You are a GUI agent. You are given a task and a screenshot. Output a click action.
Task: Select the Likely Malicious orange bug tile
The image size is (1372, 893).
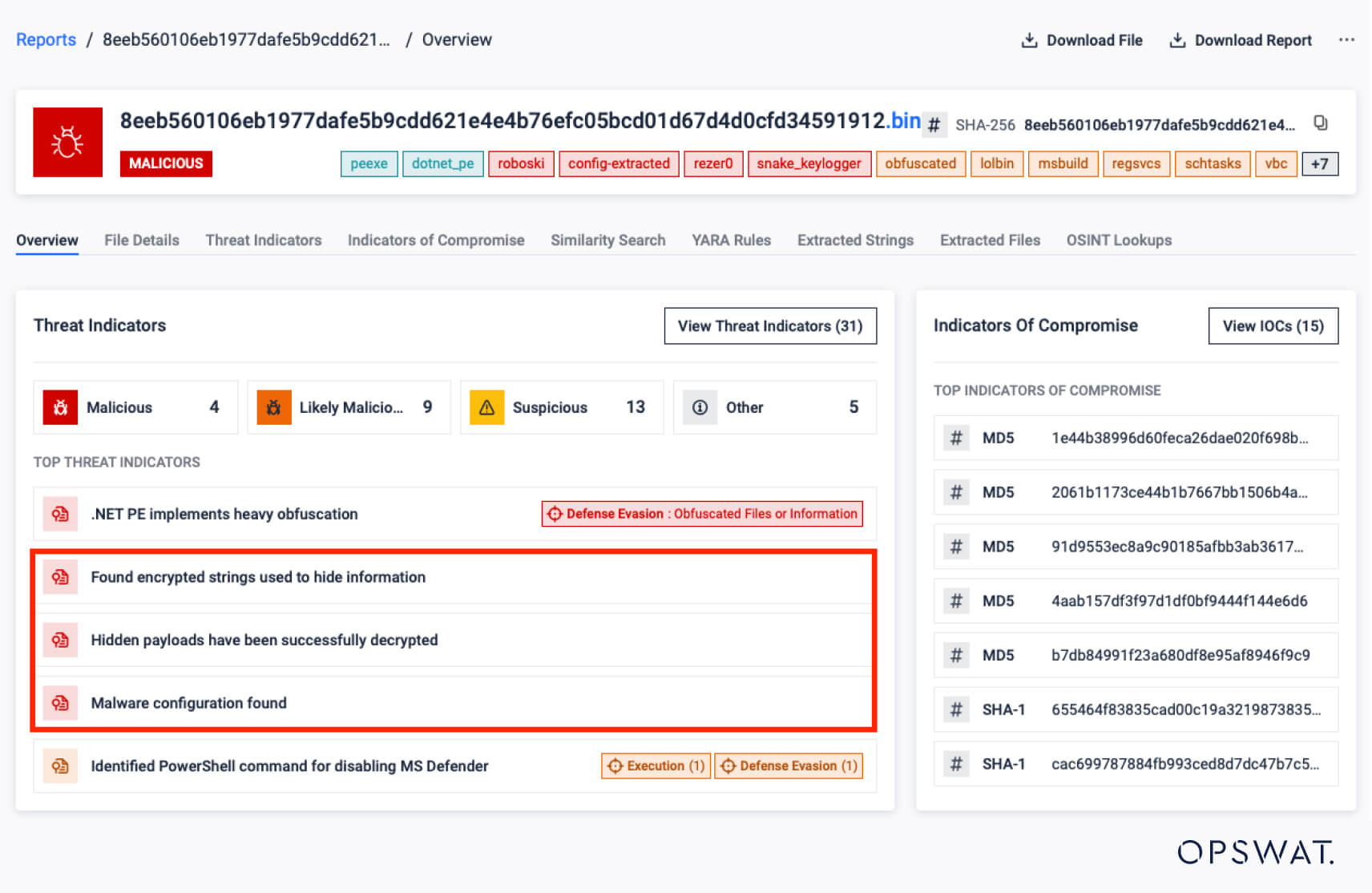349,407
